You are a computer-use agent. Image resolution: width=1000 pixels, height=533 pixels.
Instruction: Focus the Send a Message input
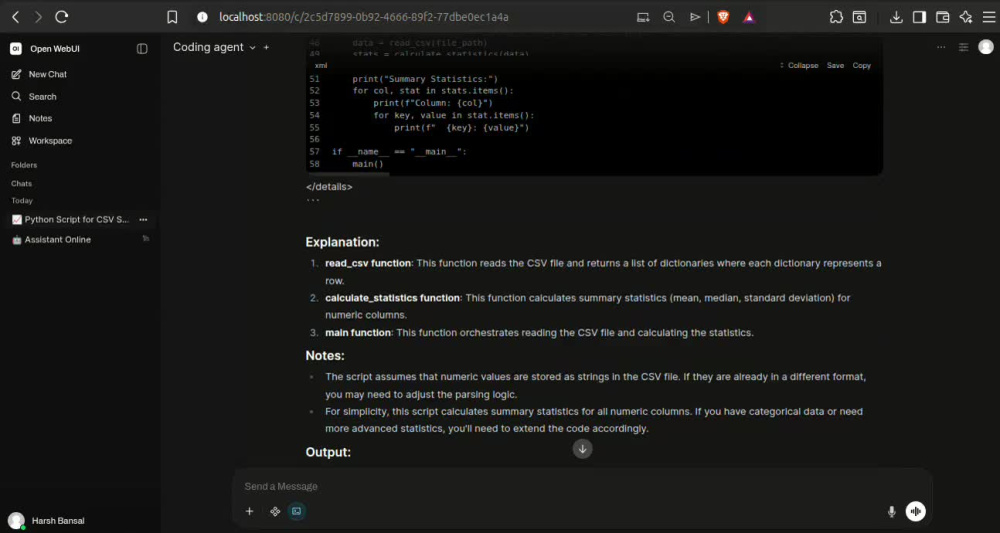point(582,486)
